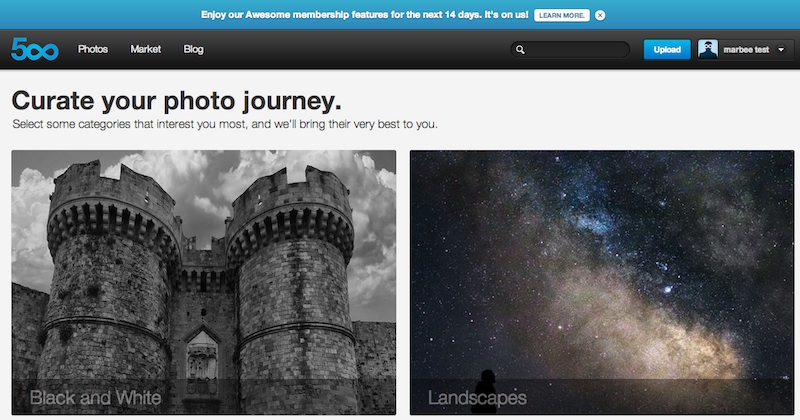Image resolution: width=800 pixels, height=420 pixels.
Task: Select the castle towers category photo
Action: click(204, 282)
